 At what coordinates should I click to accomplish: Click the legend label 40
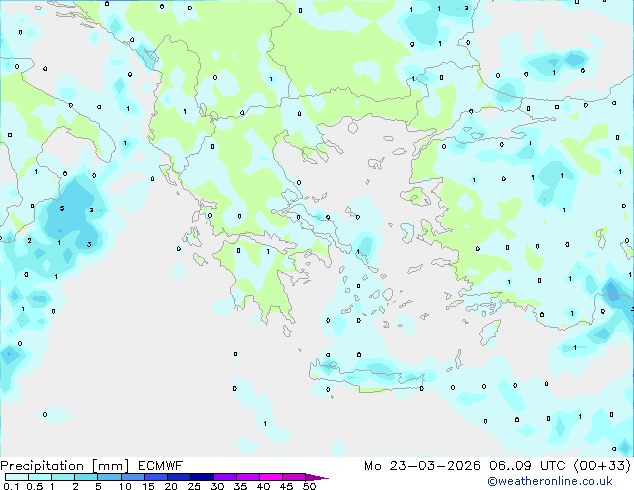(x=263, y=486)
